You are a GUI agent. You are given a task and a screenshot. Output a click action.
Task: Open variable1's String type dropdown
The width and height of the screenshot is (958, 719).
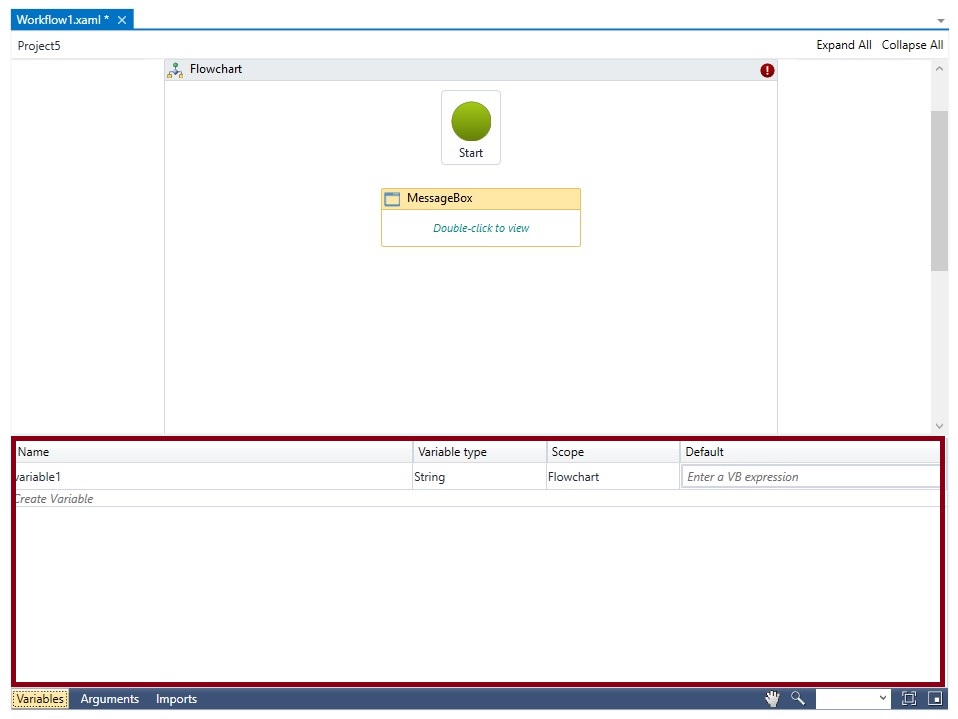tap(478, 477)
